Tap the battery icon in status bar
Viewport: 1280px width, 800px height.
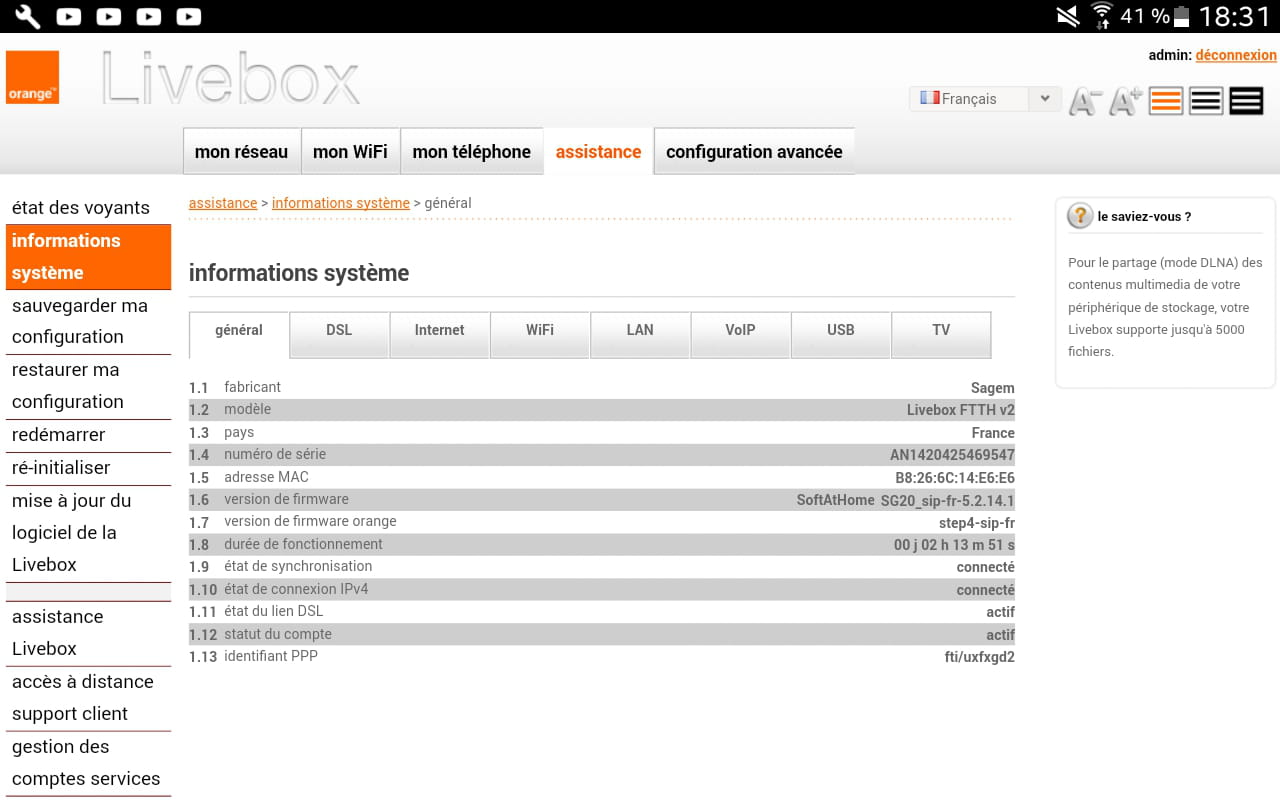1182,16
